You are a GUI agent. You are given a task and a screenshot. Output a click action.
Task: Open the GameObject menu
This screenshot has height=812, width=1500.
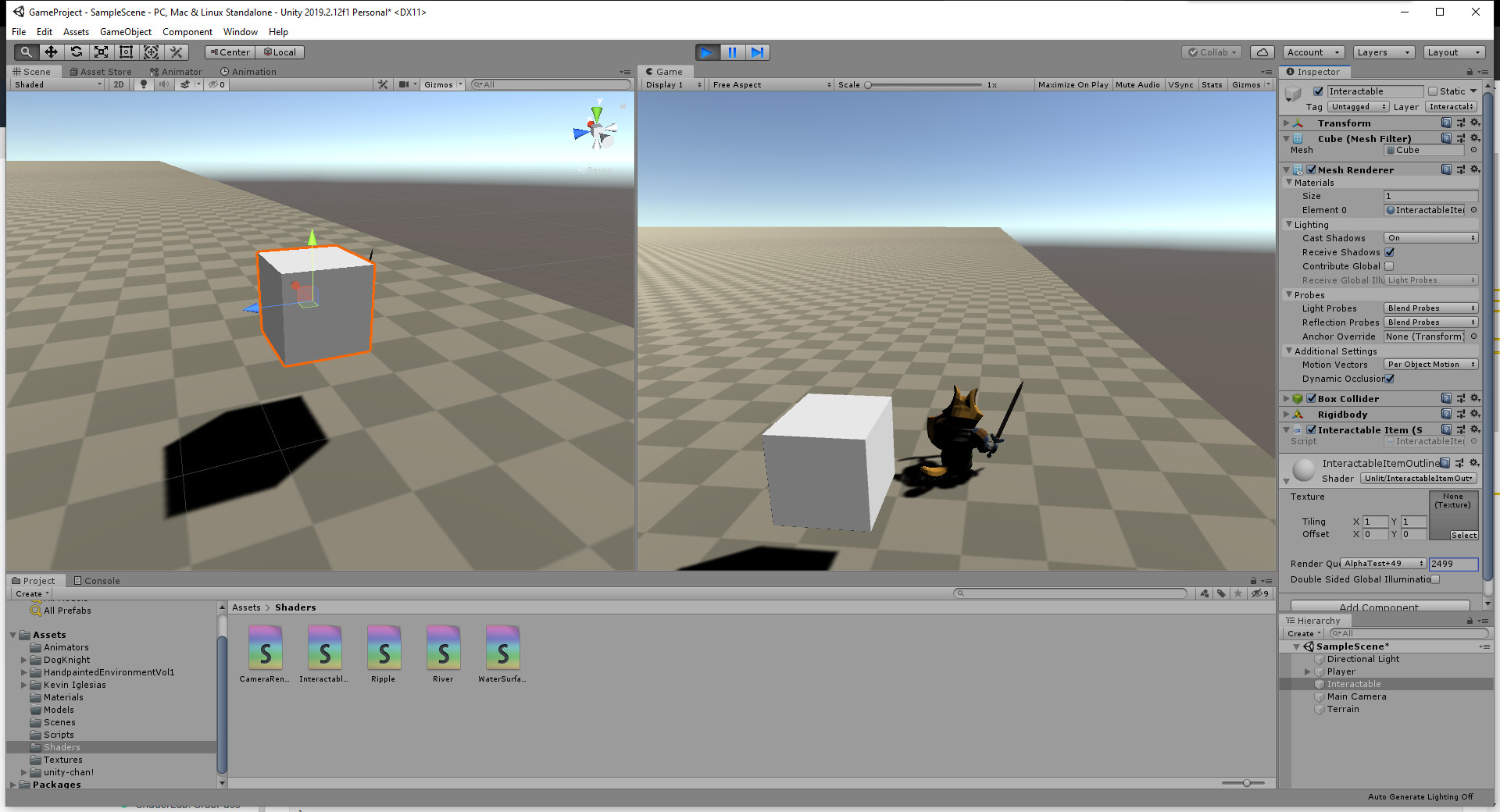pos(125,32)
